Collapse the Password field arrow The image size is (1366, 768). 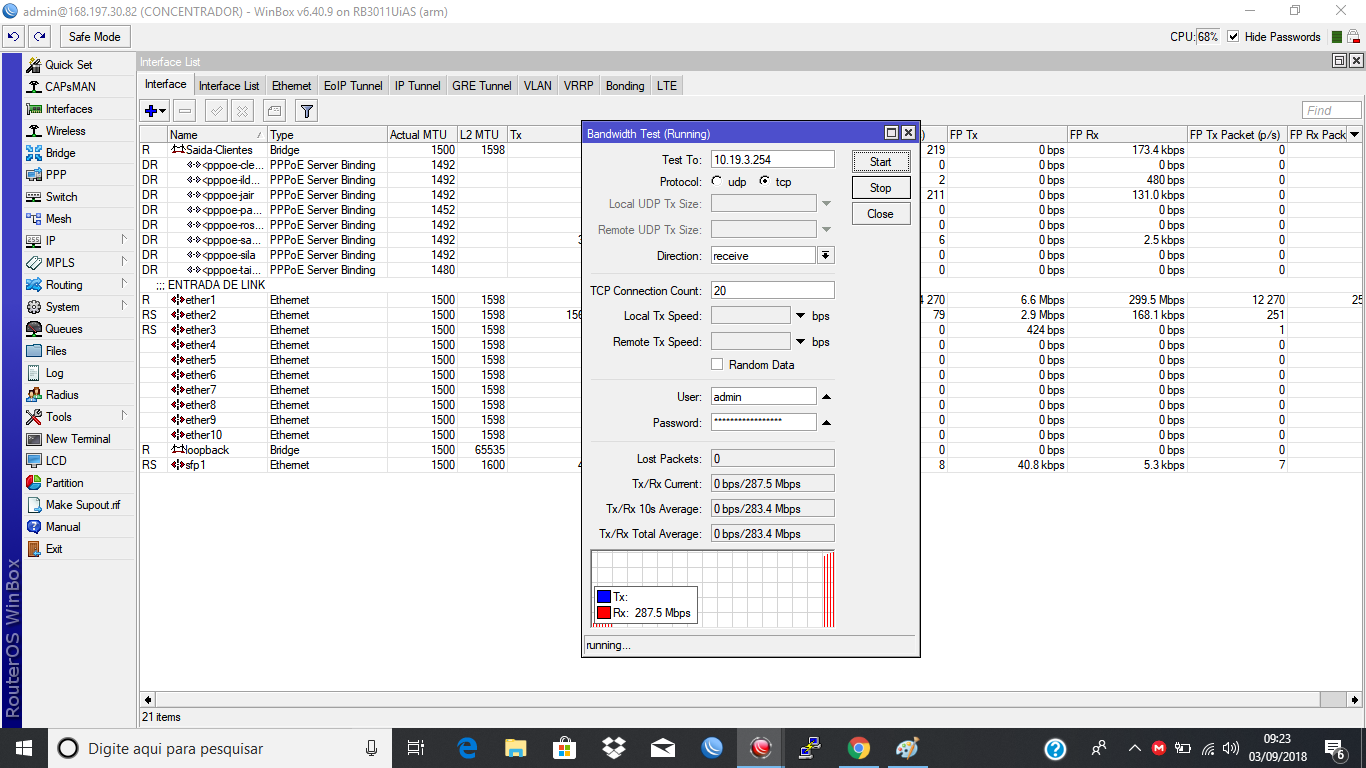827,423
